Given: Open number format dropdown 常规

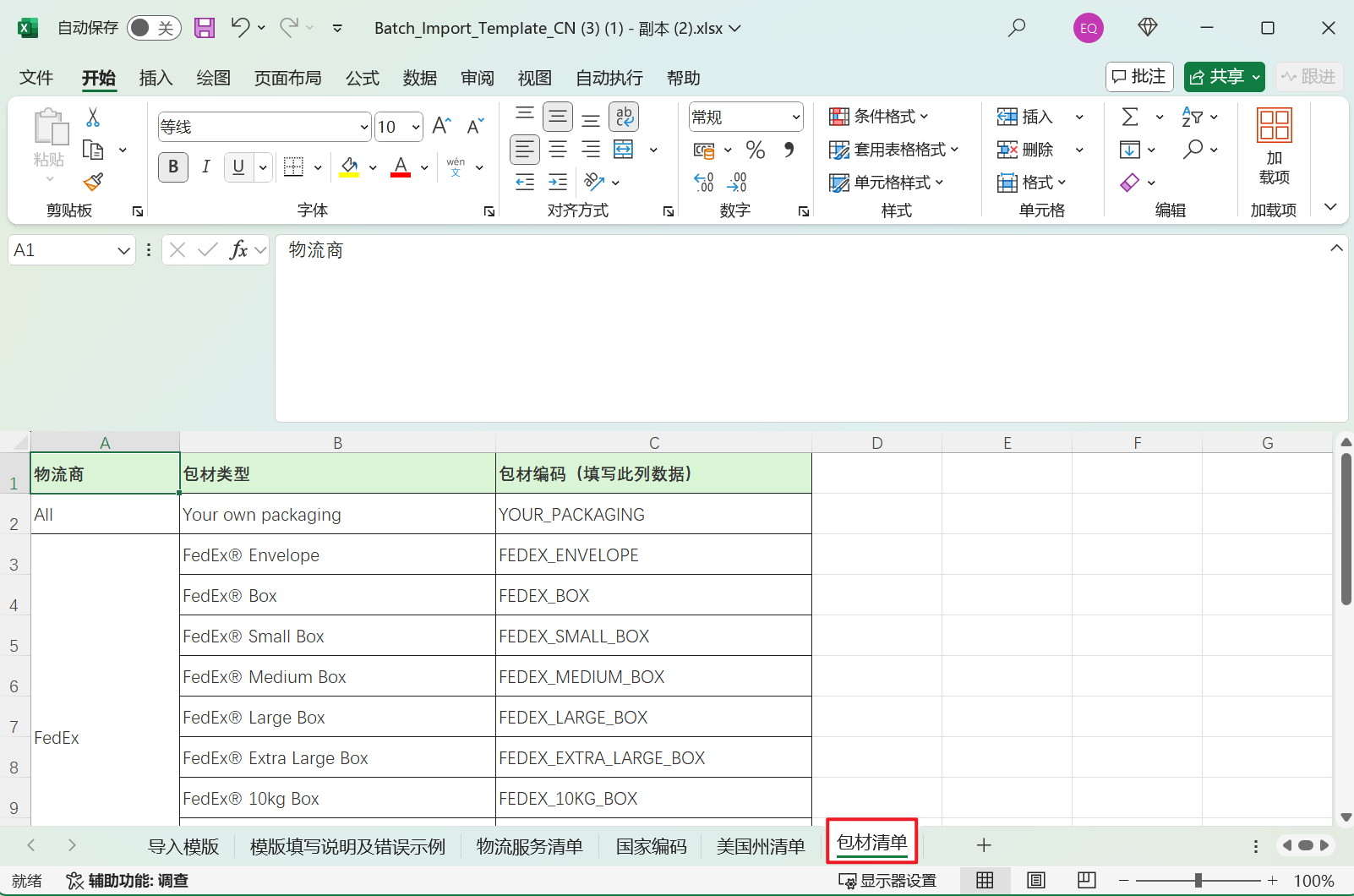Looking at the screenshot, I should (795, 117).
